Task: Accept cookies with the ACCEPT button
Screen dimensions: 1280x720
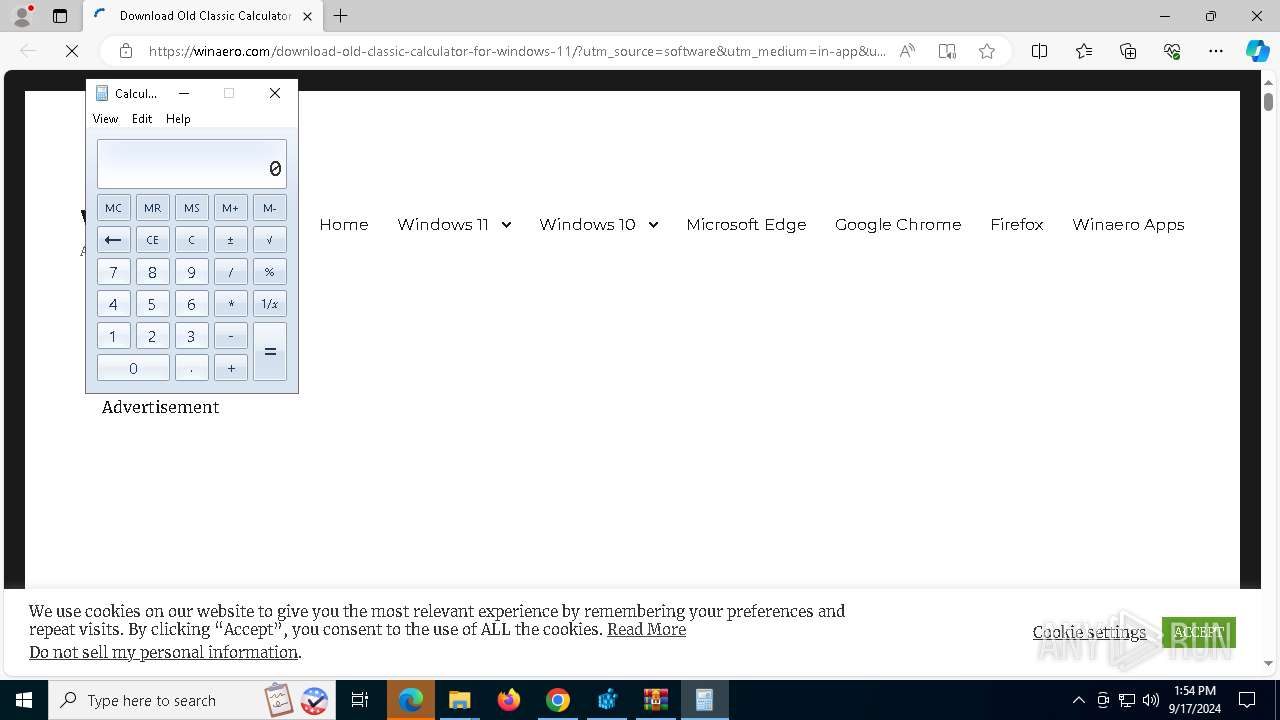Action: pos(1199,632)
